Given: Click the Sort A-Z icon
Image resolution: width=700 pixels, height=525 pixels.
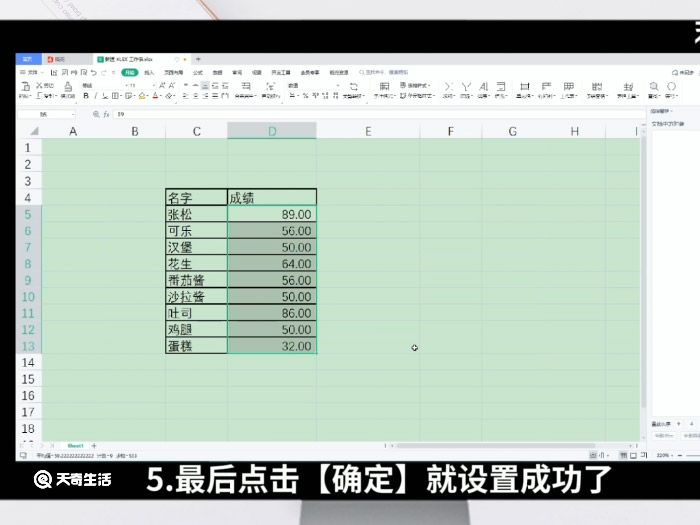Looking at the screenshot, I should click(483, 86).
